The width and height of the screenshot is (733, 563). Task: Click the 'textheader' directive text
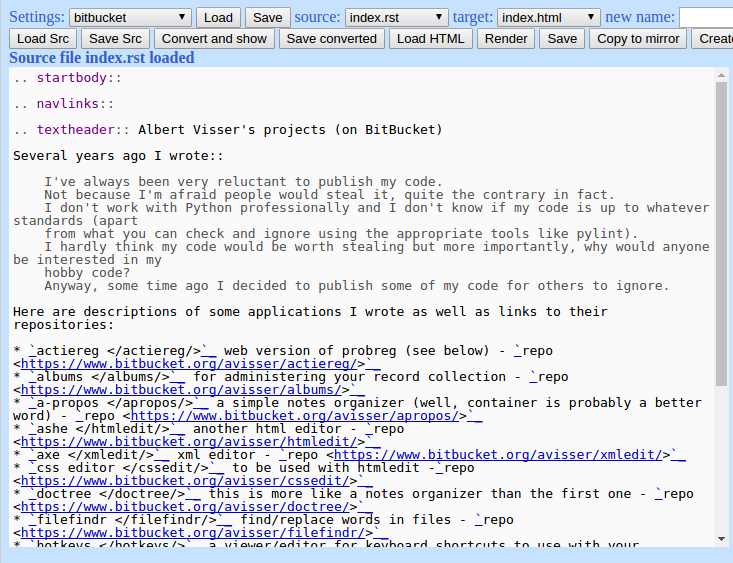pyautogui.click(x=75, y=130)
